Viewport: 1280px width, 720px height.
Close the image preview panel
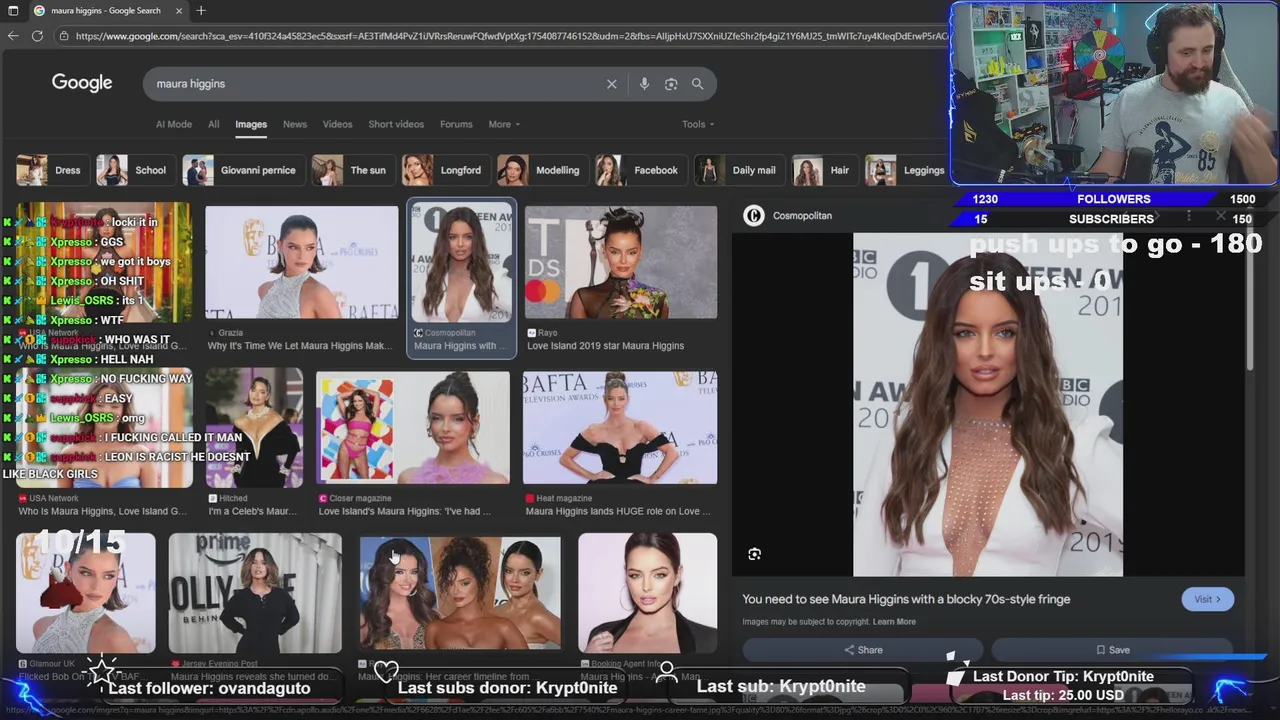[1220, 216]
